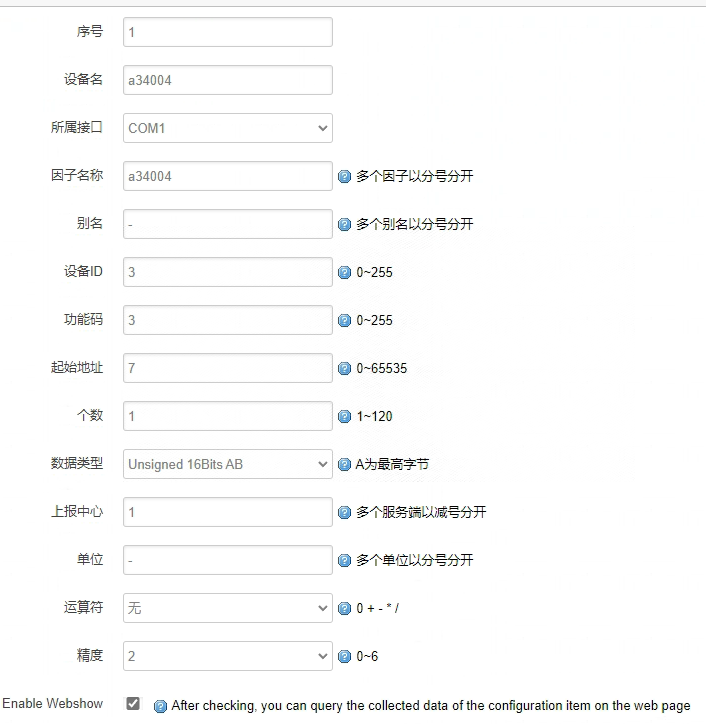Expand the 精度 dropdown
This screenshot has width=706, height=724.
[x=228, y=656]
